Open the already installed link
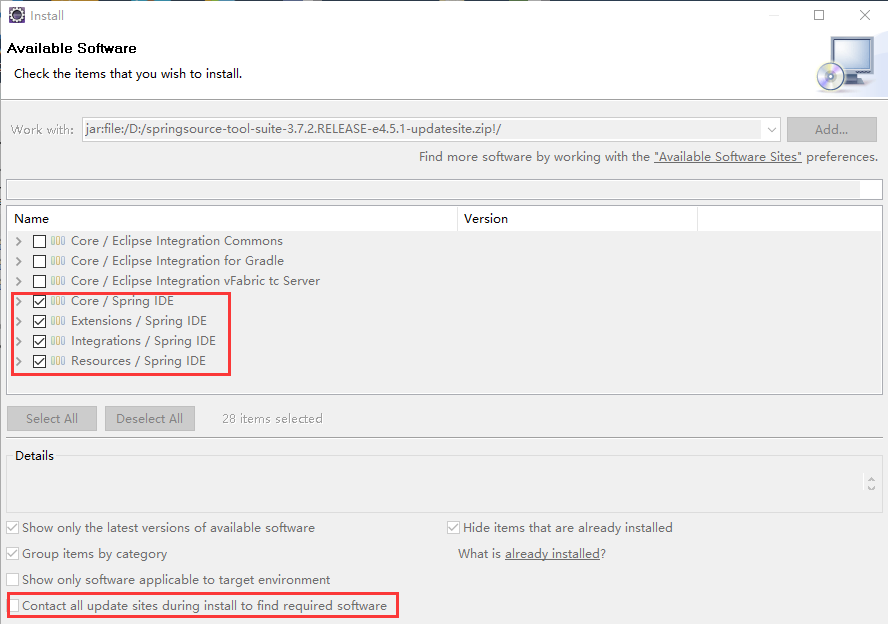 tap(552, 554)
